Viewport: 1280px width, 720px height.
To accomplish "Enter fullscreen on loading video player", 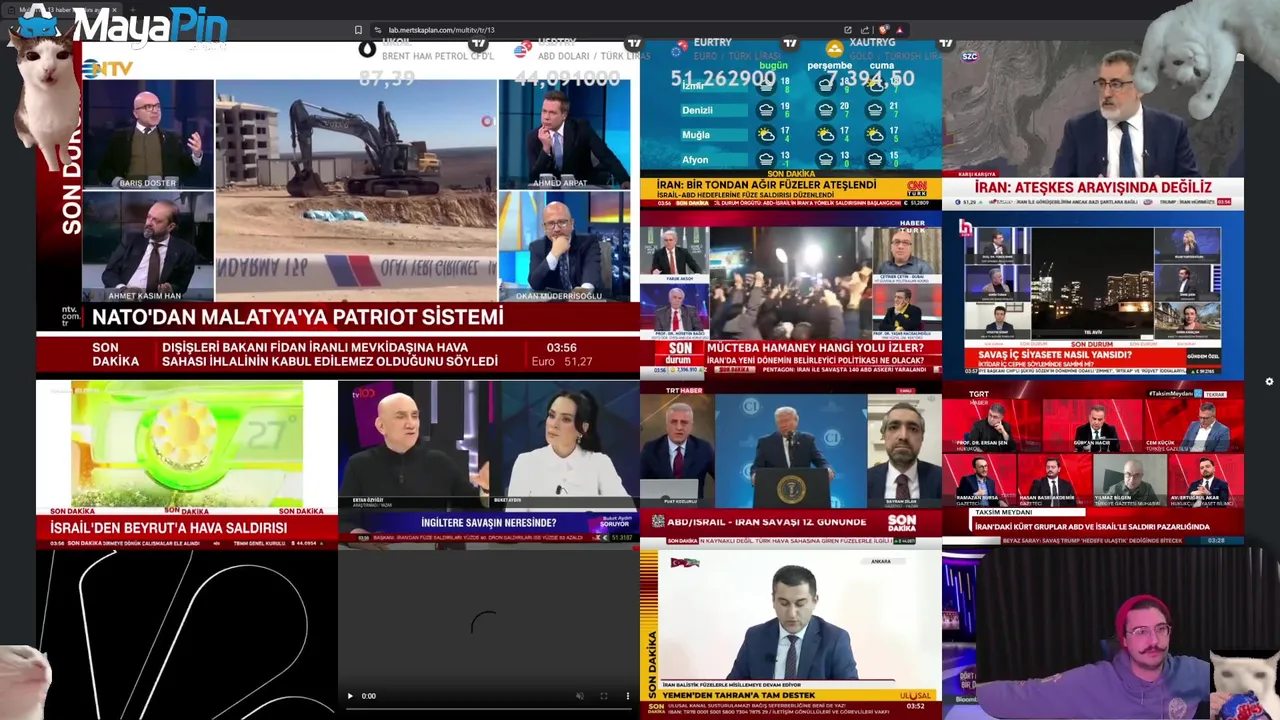I will coord(604,696).
